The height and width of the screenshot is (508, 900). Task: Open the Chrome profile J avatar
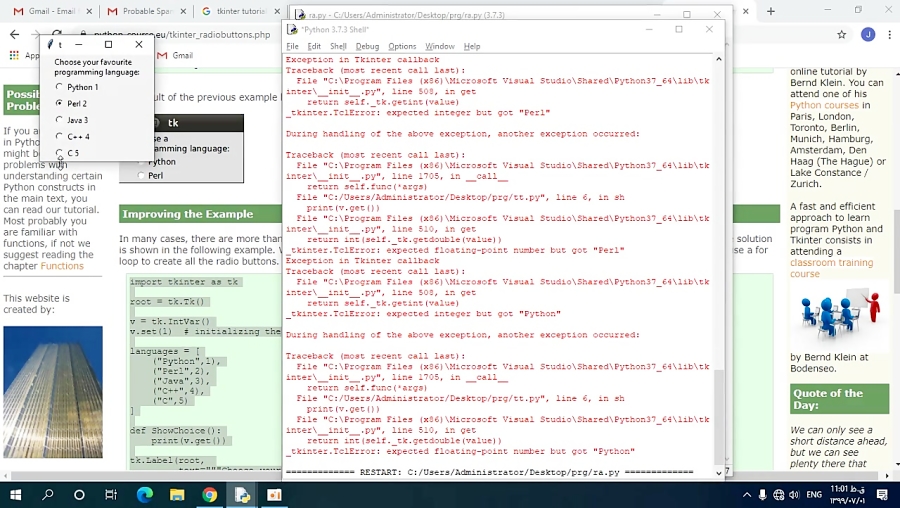click(x=867, y=34)
